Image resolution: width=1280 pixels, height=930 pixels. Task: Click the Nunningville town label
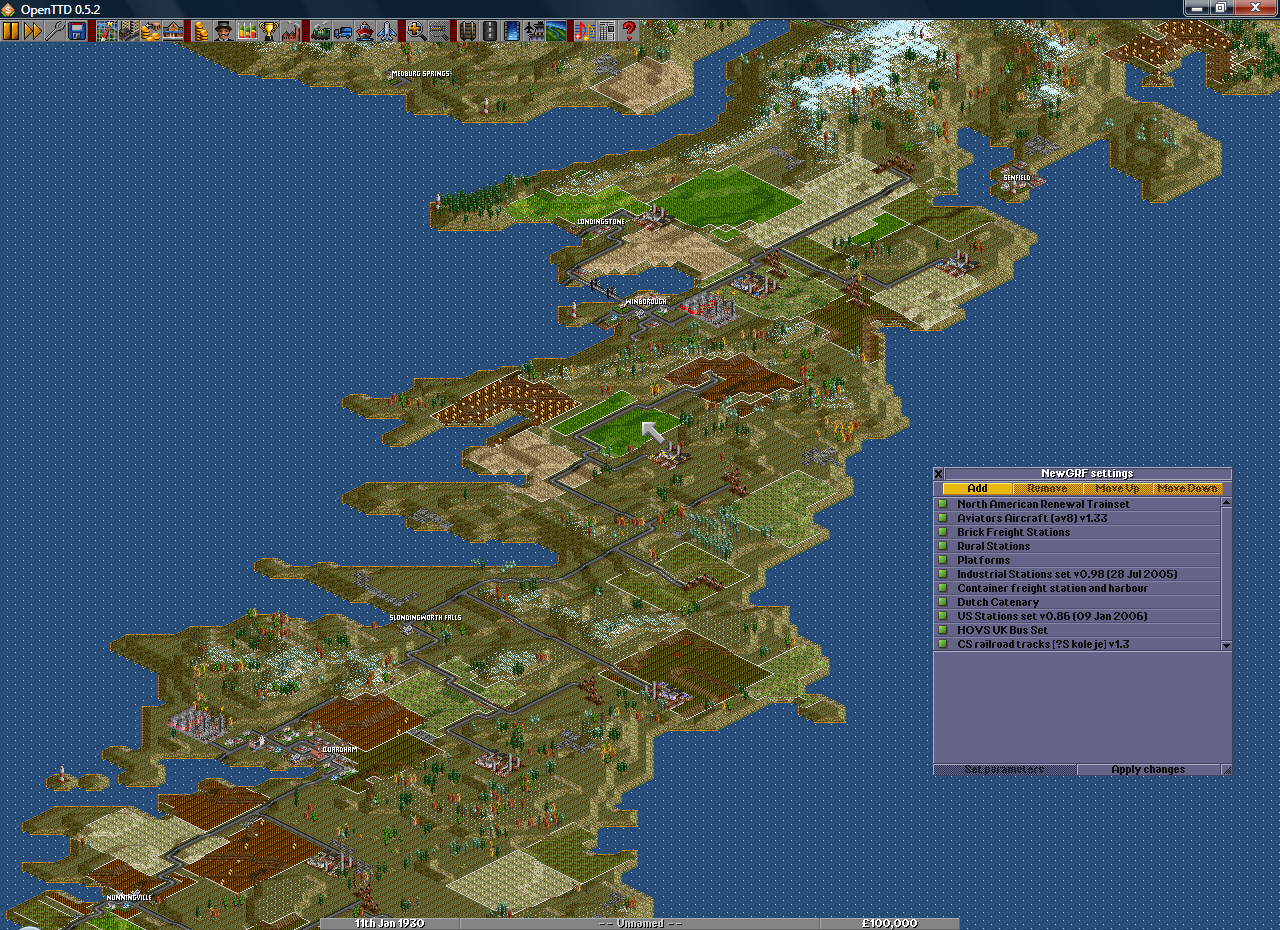[129, 897]
